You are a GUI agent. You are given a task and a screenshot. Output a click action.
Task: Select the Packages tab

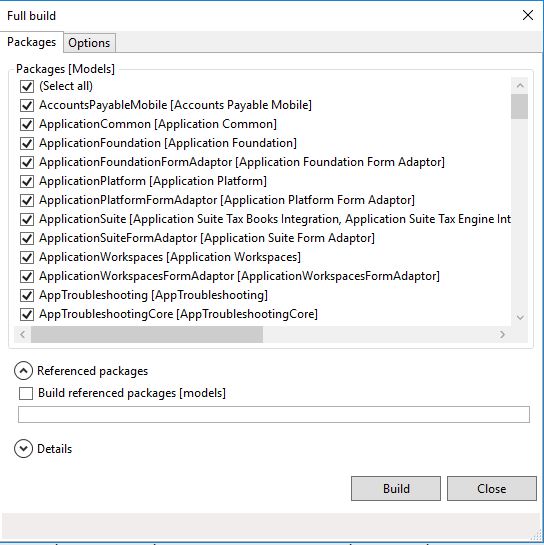32,42
